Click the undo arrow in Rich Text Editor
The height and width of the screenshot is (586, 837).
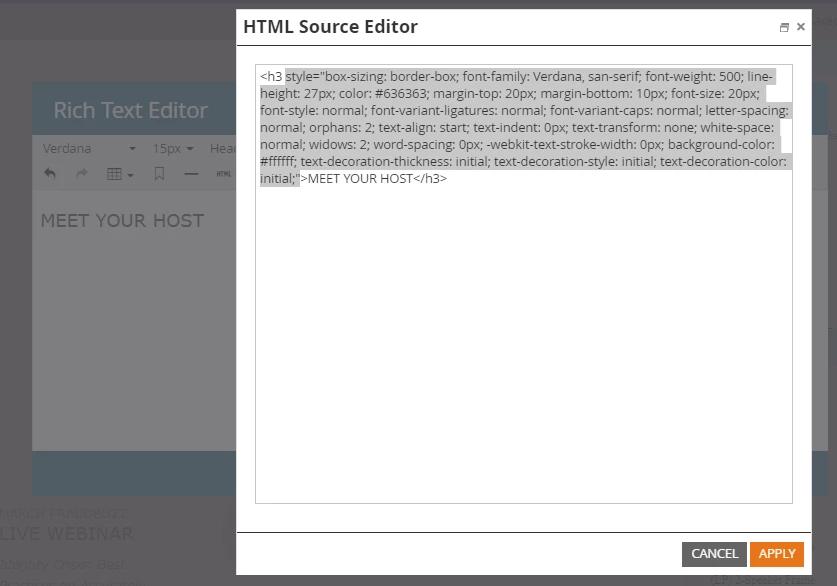click(50, 173)
